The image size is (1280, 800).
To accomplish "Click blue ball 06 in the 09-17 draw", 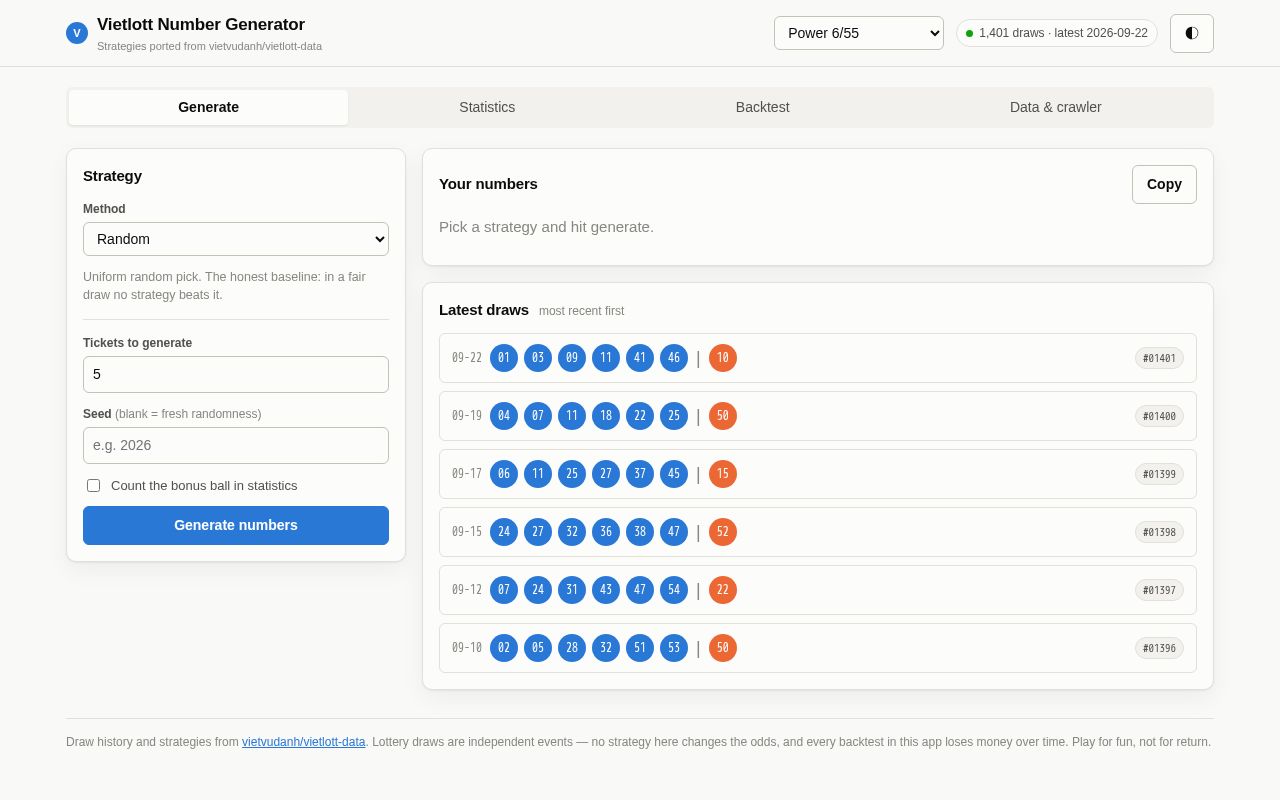I will coord(504,474).
